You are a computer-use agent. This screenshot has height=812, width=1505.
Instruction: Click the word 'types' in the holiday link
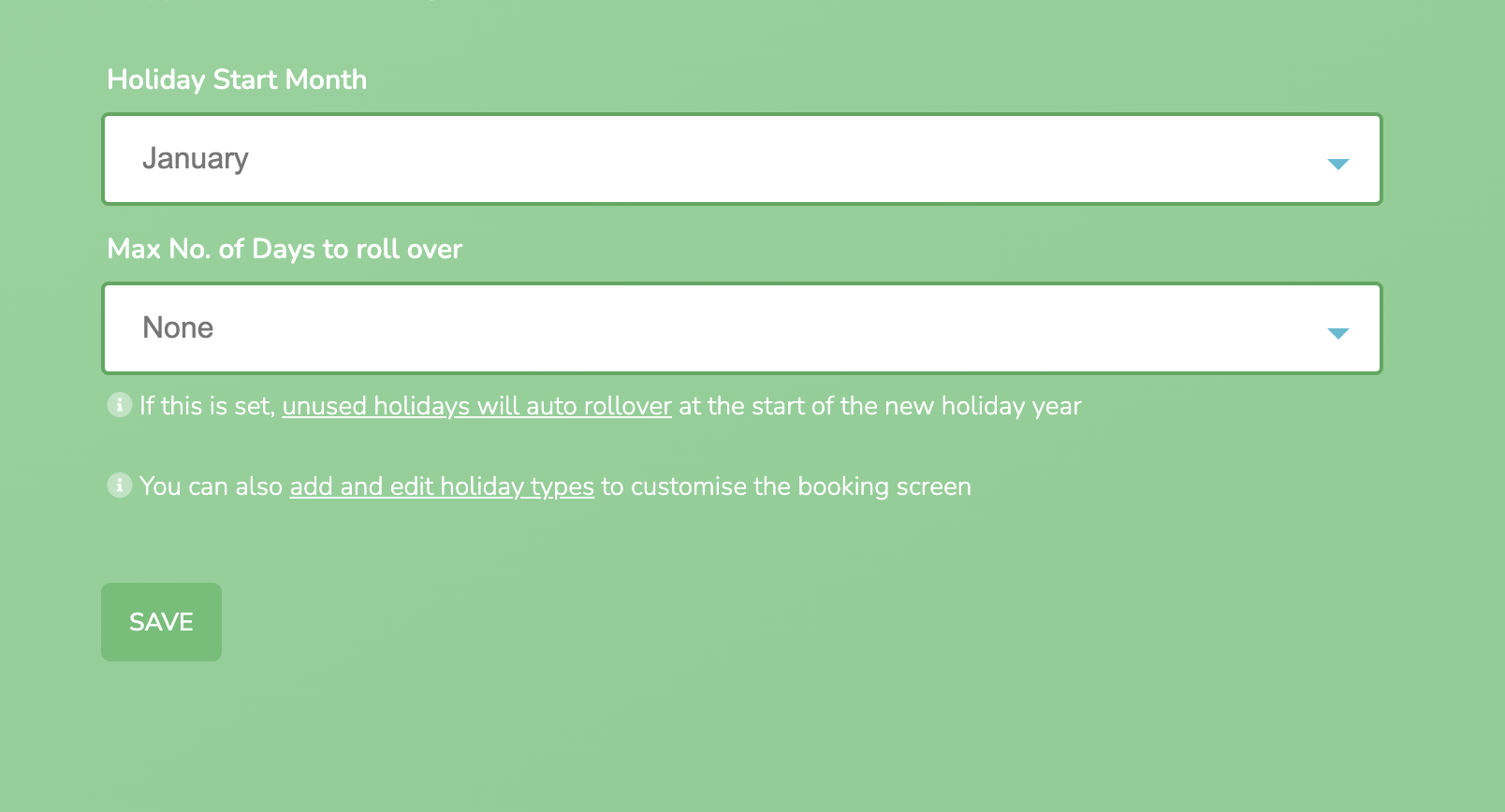(563, 487)
